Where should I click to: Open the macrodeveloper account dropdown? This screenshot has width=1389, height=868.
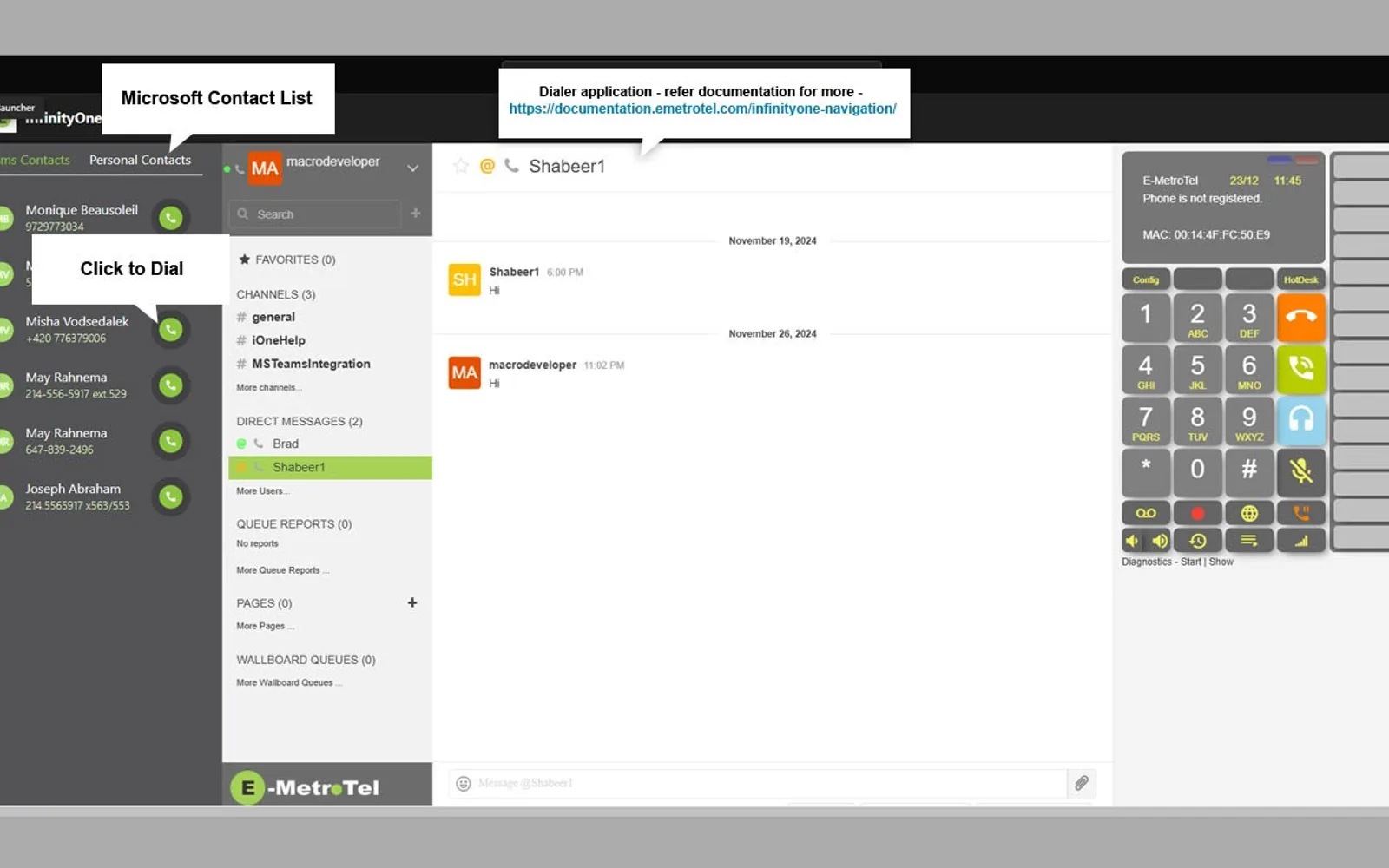(413, 168)
